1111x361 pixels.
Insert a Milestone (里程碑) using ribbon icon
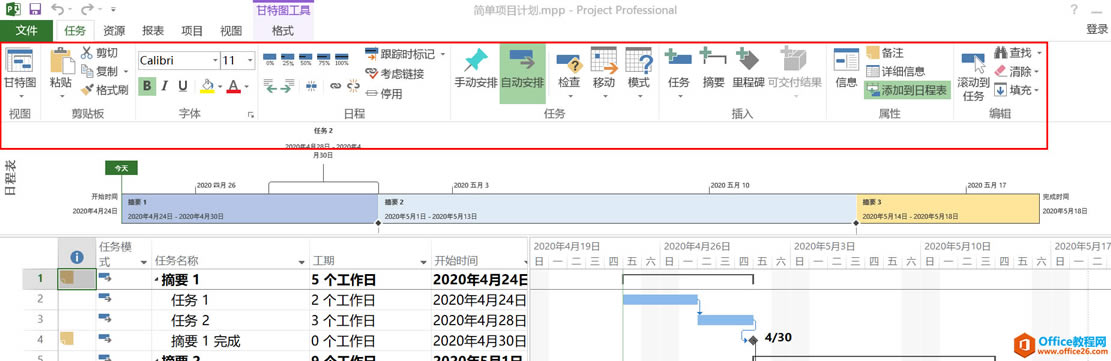(x=748, y=68)
